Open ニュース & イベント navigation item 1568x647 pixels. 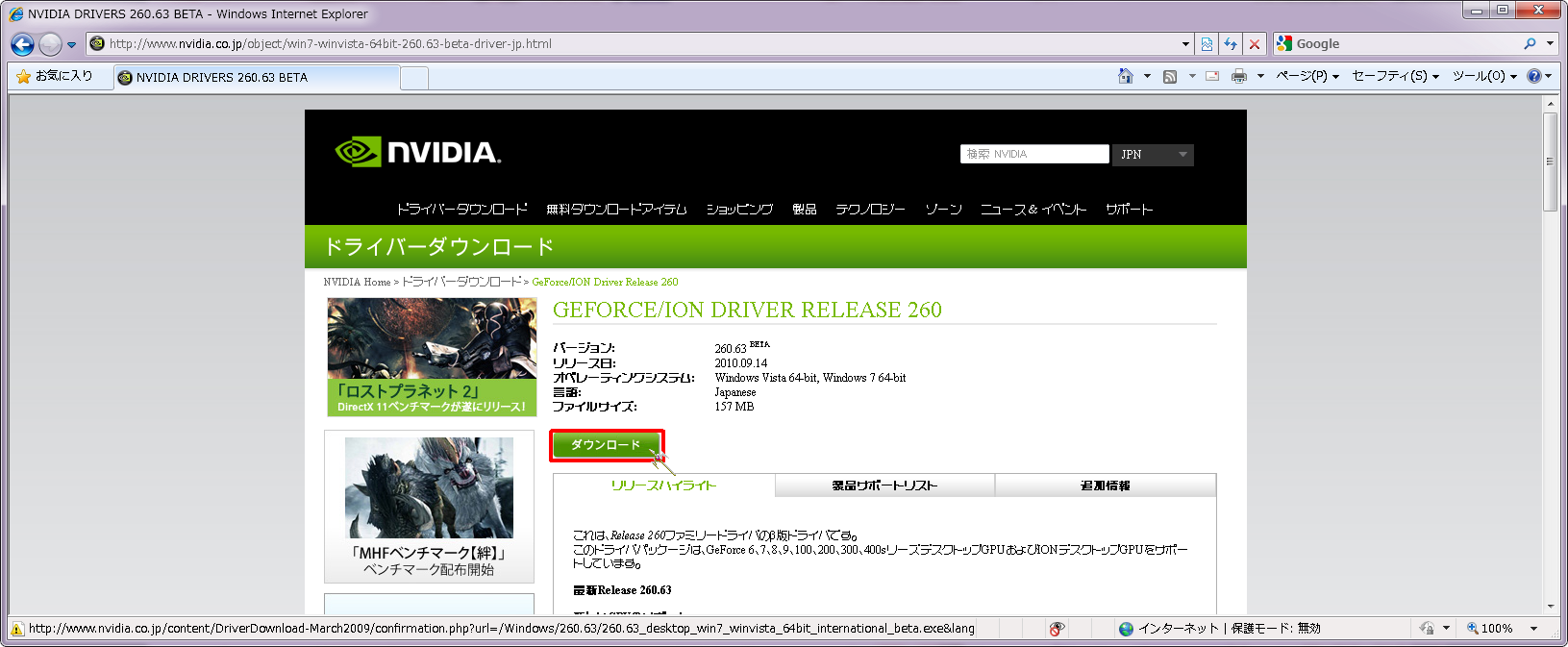tap(1033, 209)
